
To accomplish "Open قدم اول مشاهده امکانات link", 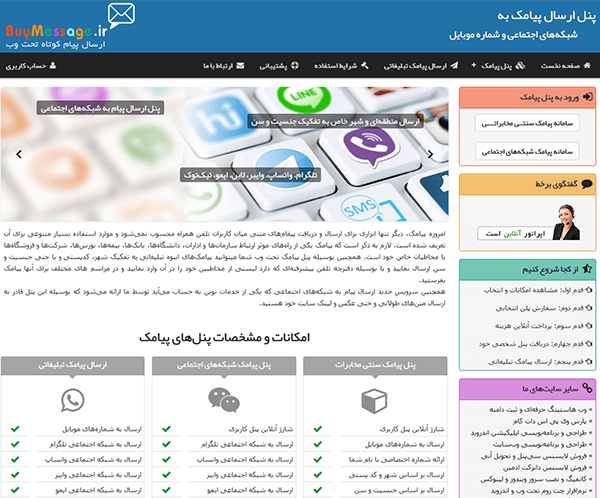I will (533, 290).
